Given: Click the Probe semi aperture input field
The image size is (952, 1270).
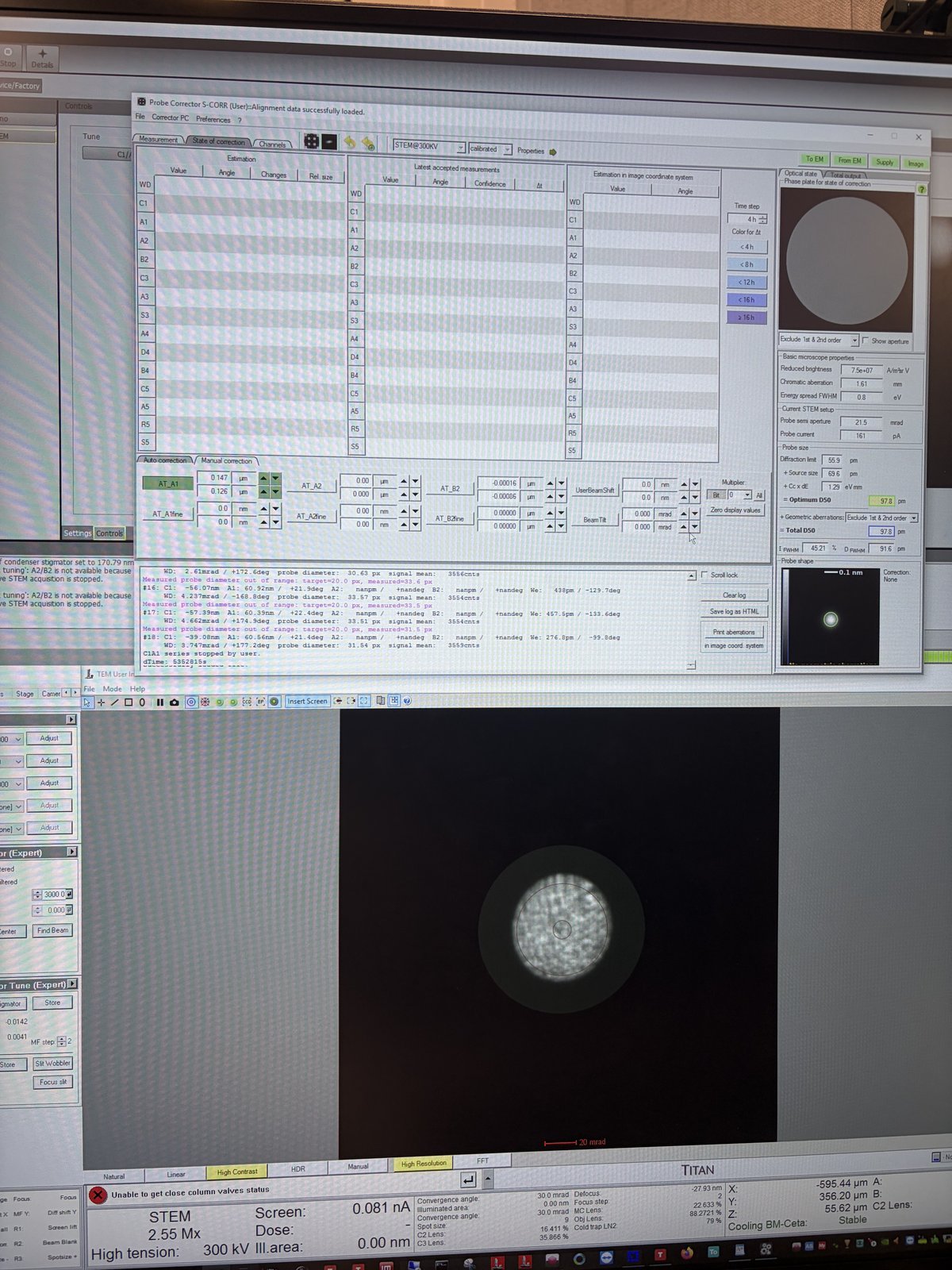Looking at the screenshot, I should 861,422.
